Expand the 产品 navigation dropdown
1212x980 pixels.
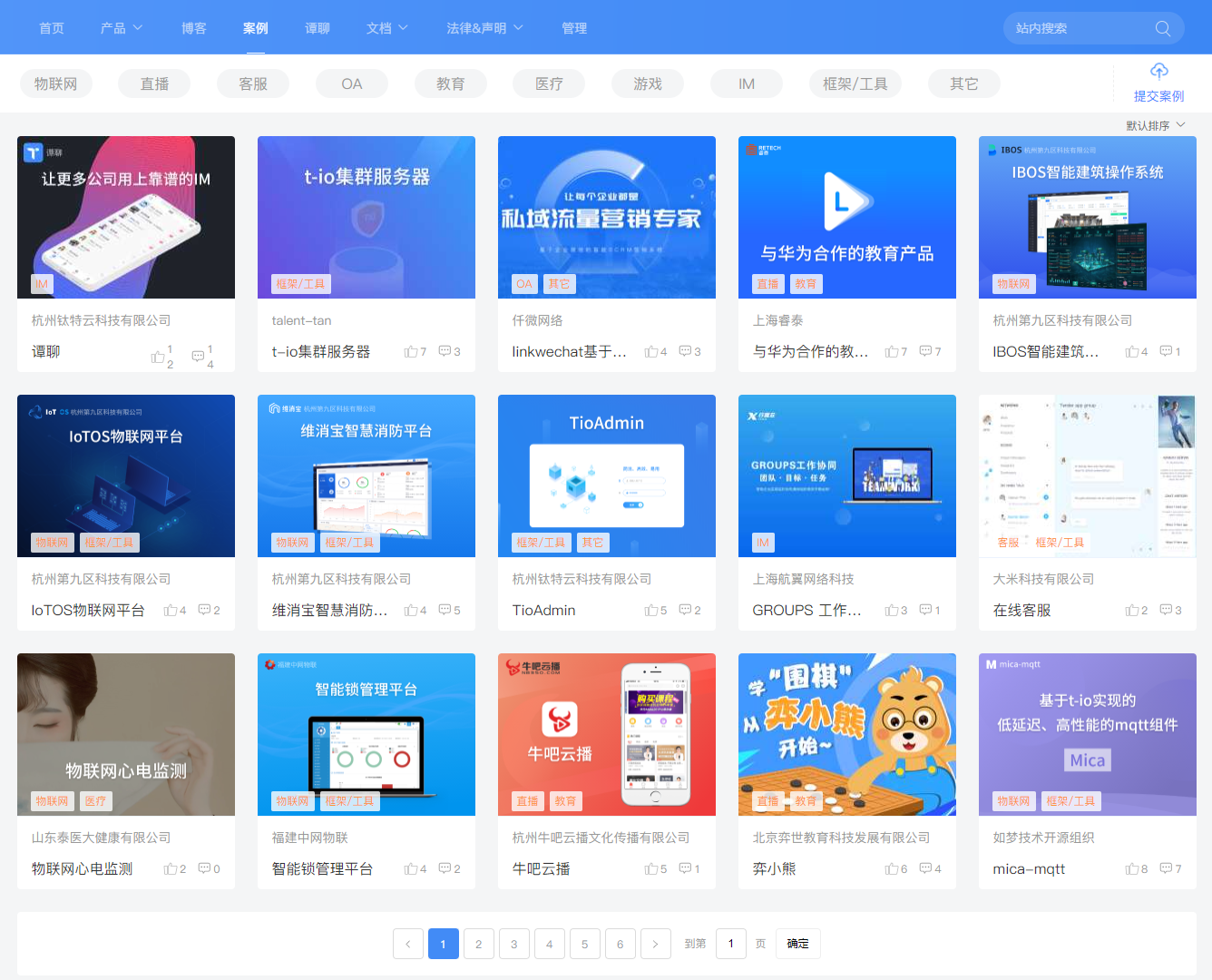click(122, 28)
